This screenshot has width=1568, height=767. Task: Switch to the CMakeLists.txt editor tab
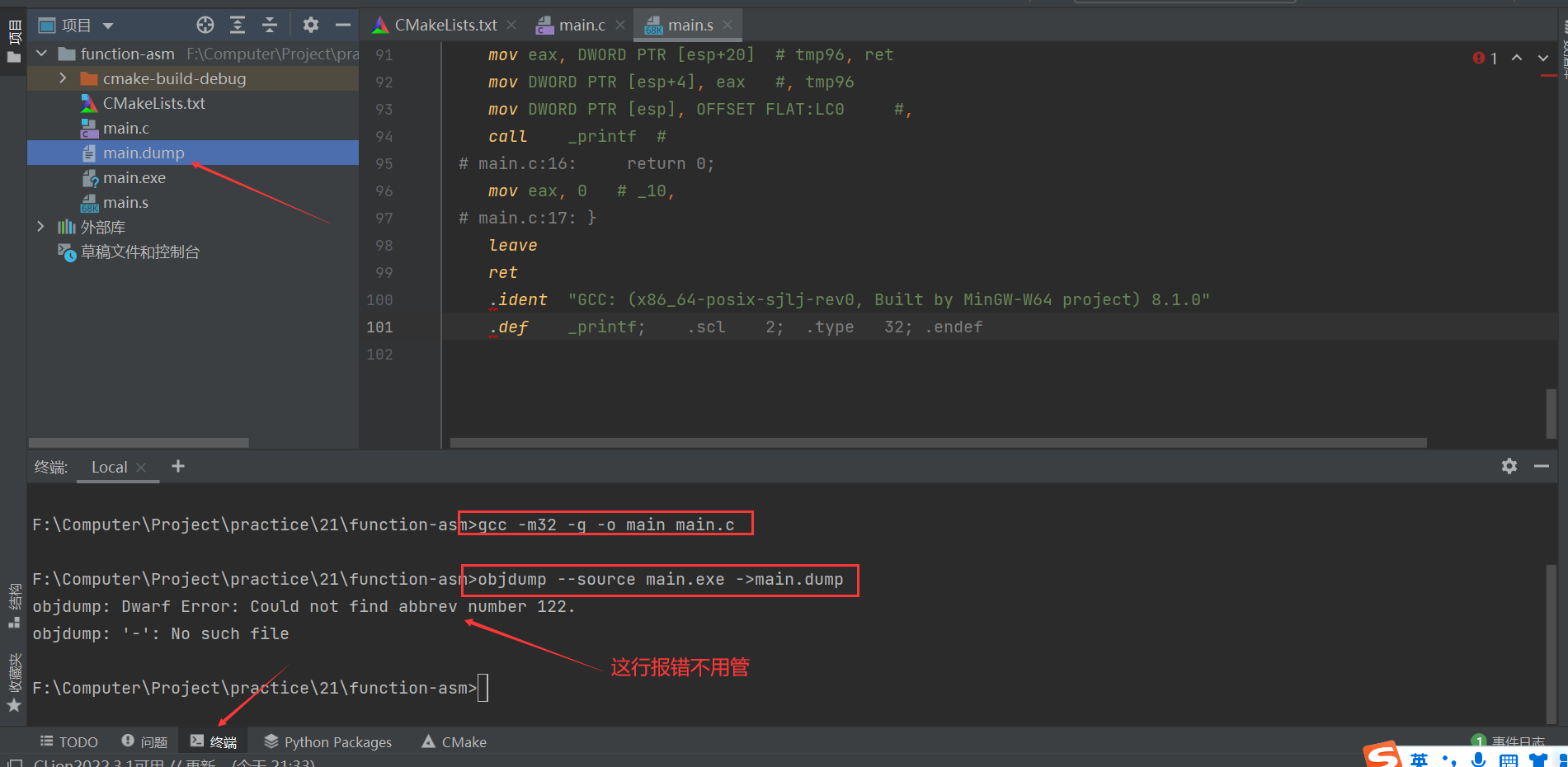(x=445, y=25)
